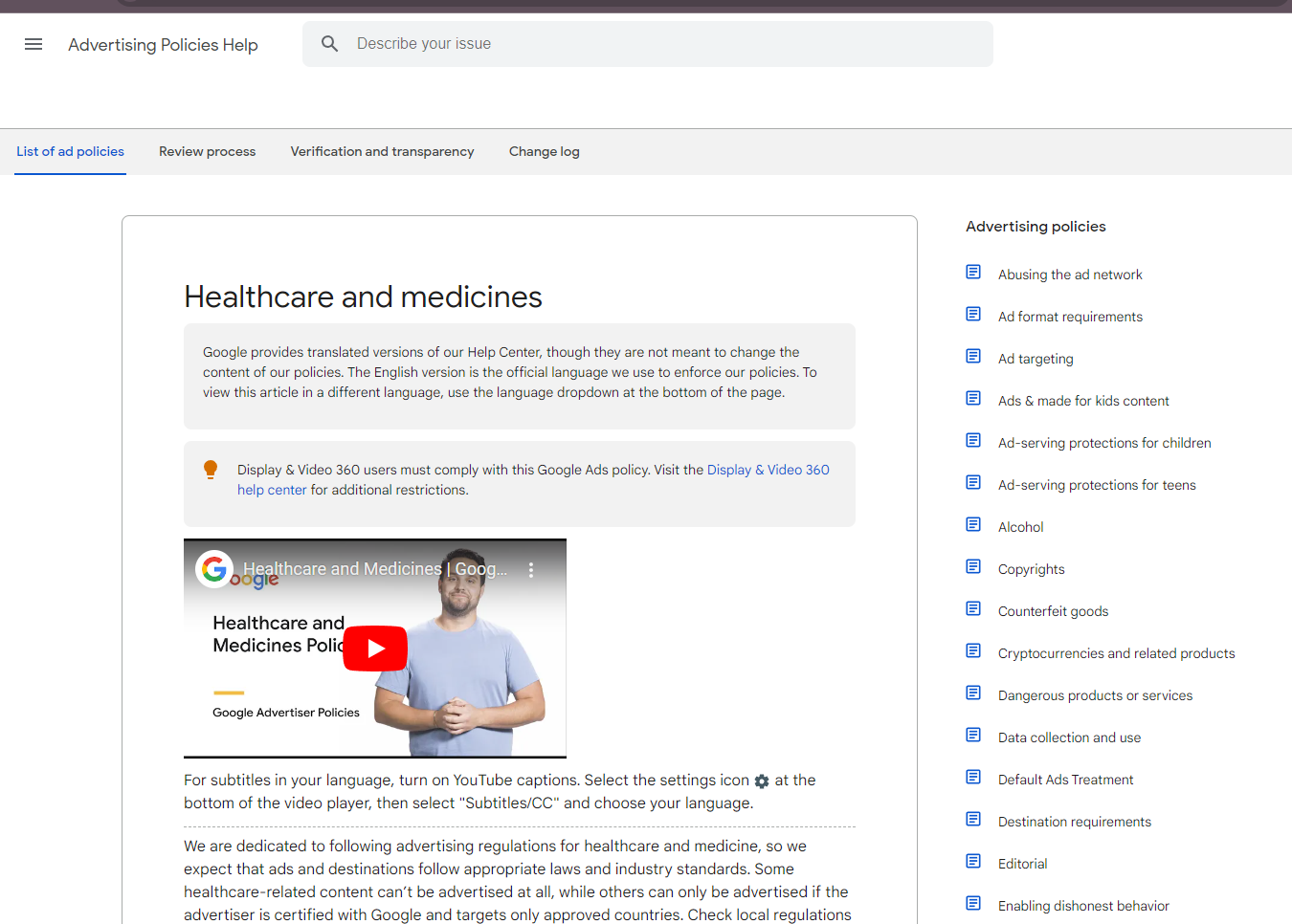Switch to the Review process tab
The width and height of the screenshot is (1292, 924).
pos(207,151)
